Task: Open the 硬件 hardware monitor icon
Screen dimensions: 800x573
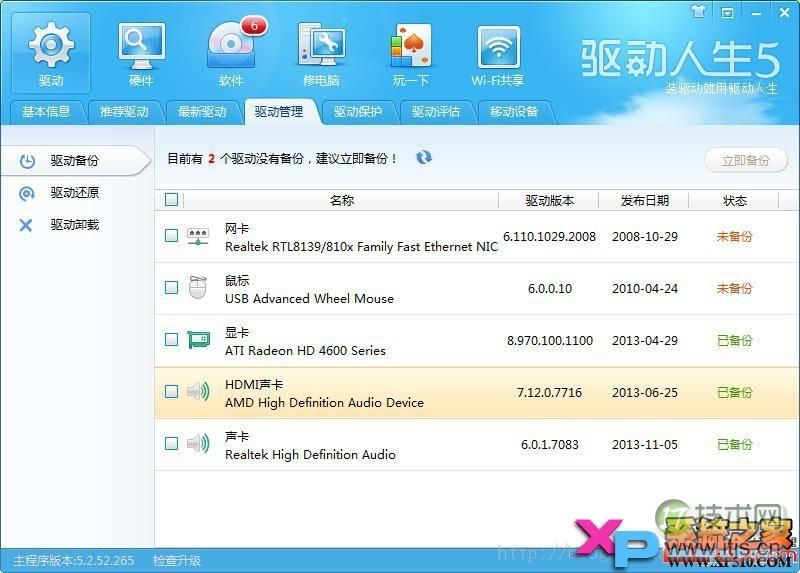Action: (141, 53)
